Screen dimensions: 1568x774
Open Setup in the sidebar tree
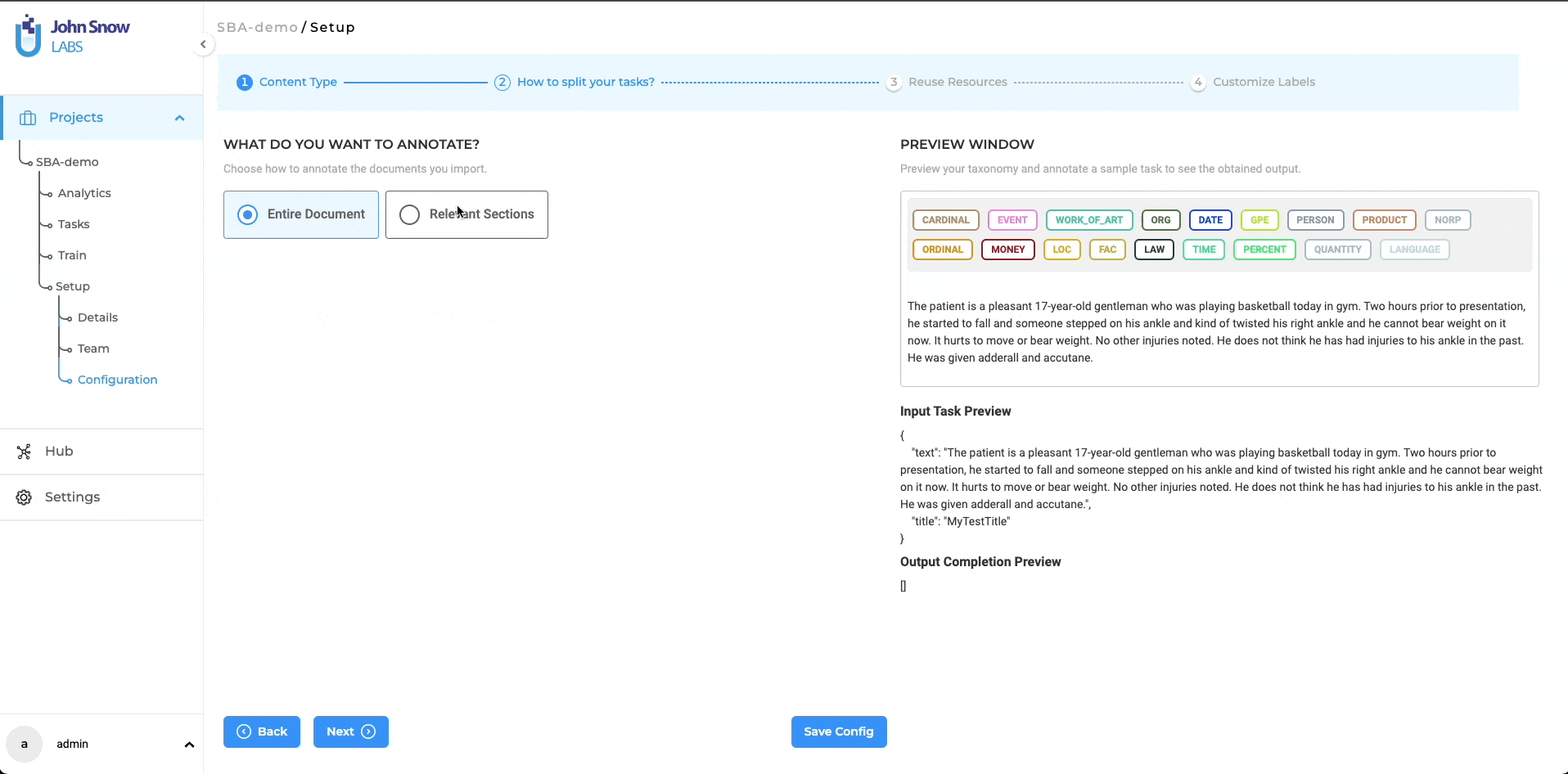pos(73,286)
